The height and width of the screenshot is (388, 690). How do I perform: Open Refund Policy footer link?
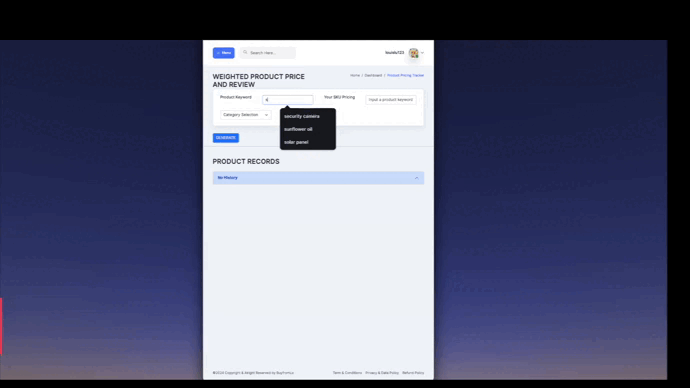[413, 373]
